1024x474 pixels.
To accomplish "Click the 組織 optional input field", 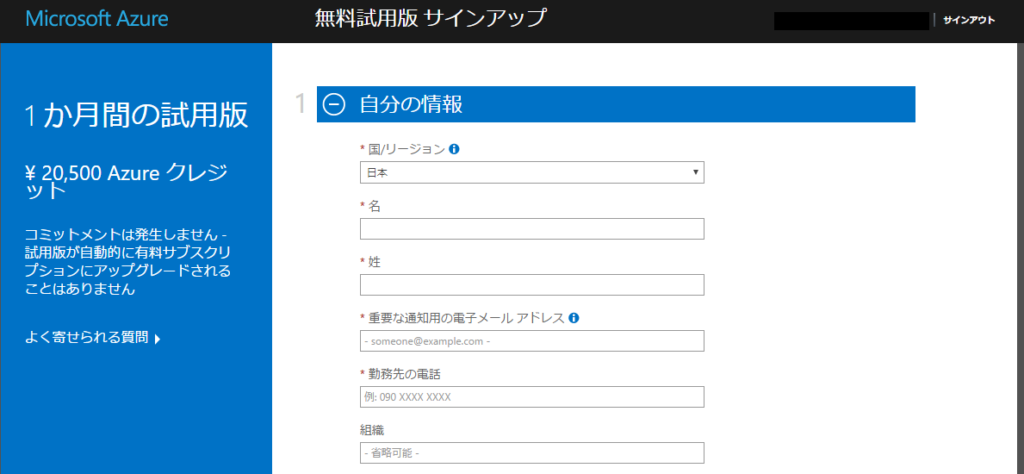I will pyautogui.click(x=532, y=453).
